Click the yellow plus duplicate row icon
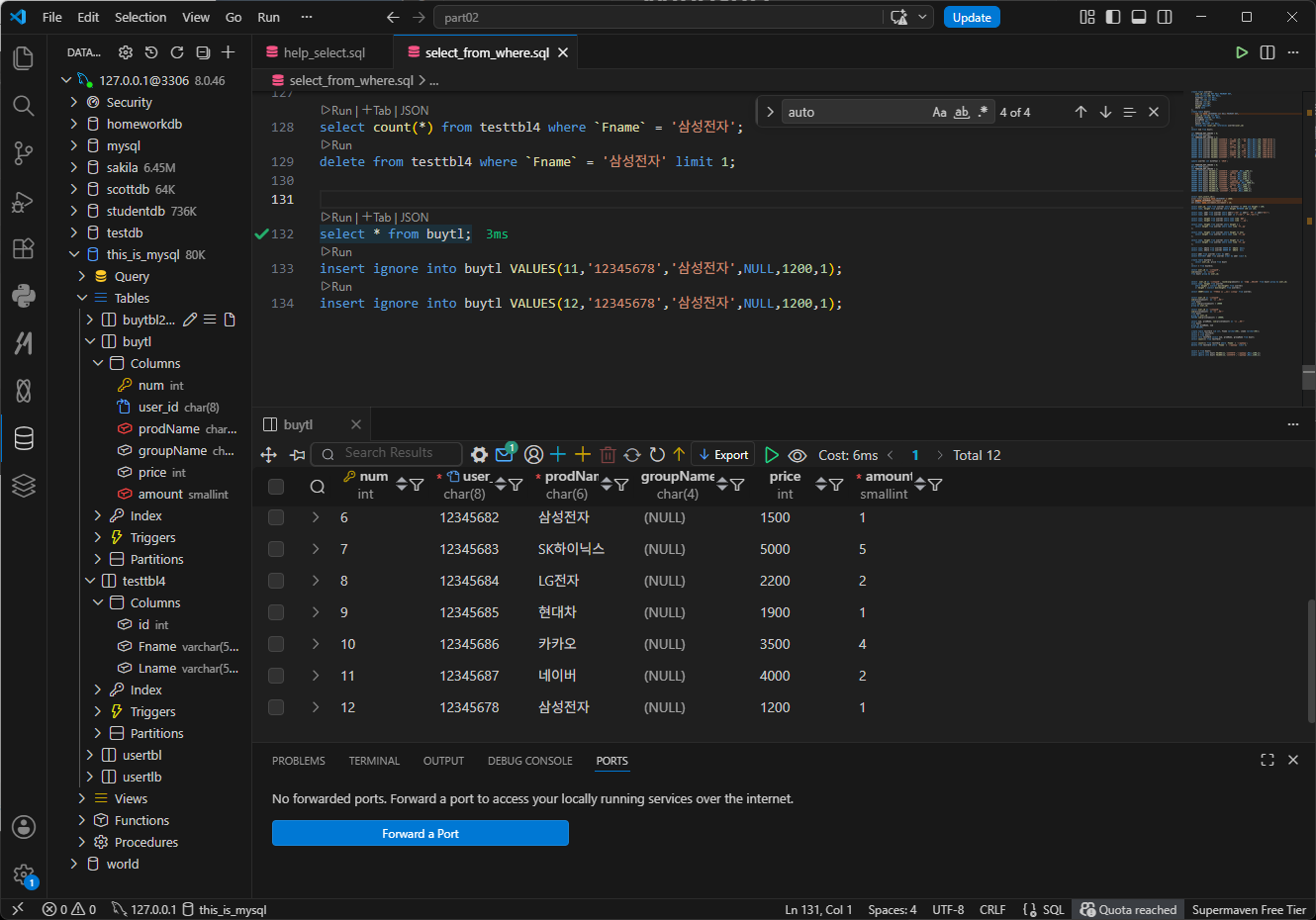This screenshot has height=920, width=1316. 583,454
